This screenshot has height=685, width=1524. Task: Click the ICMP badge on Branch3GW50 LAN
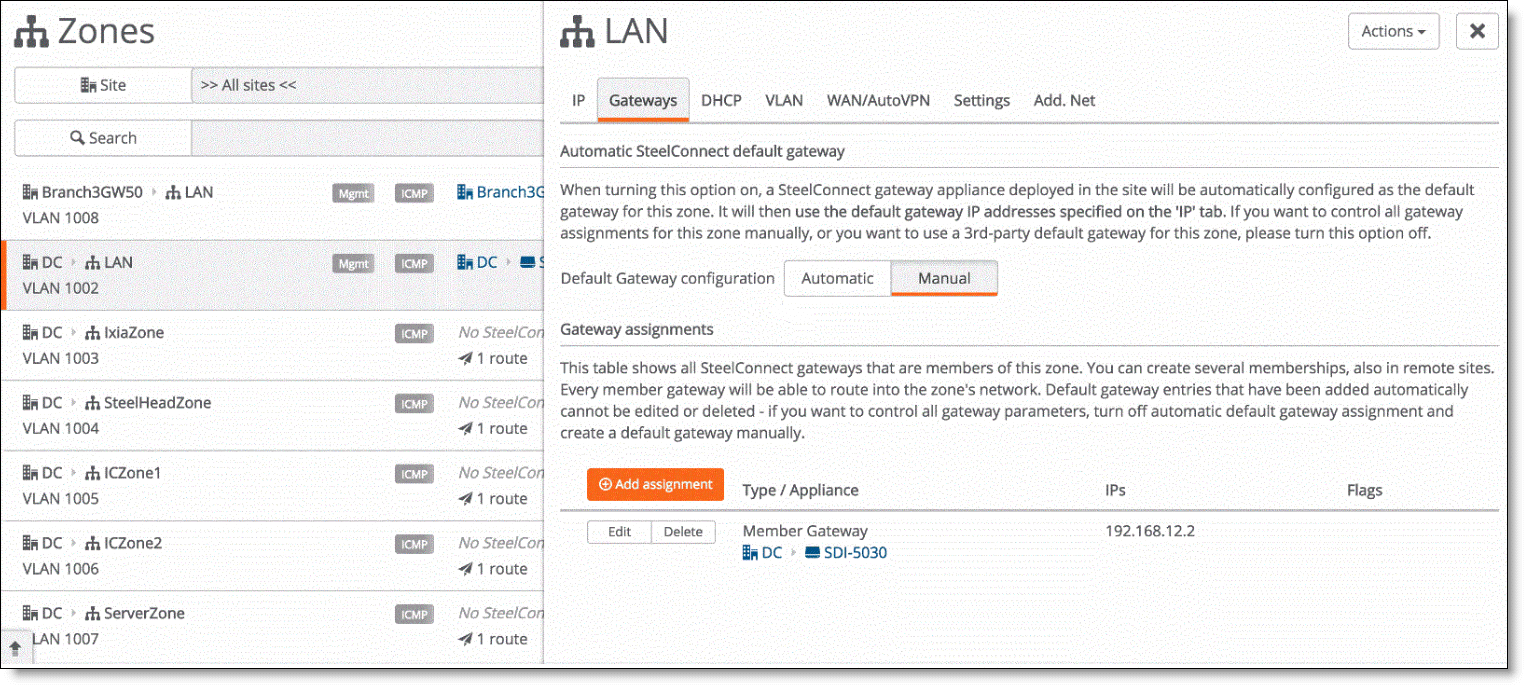click(415, 193)
